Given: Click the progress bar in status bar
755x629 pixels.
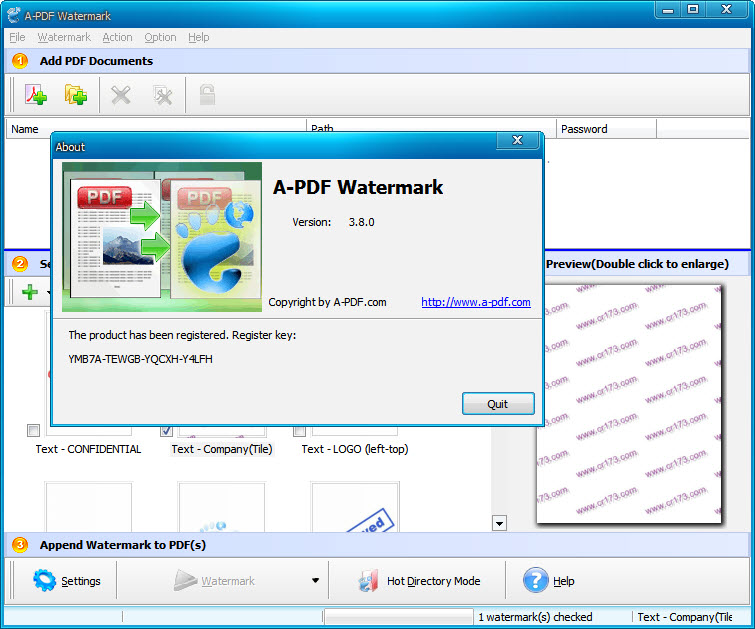Looking at the screenshot, I should pos(399,616).
